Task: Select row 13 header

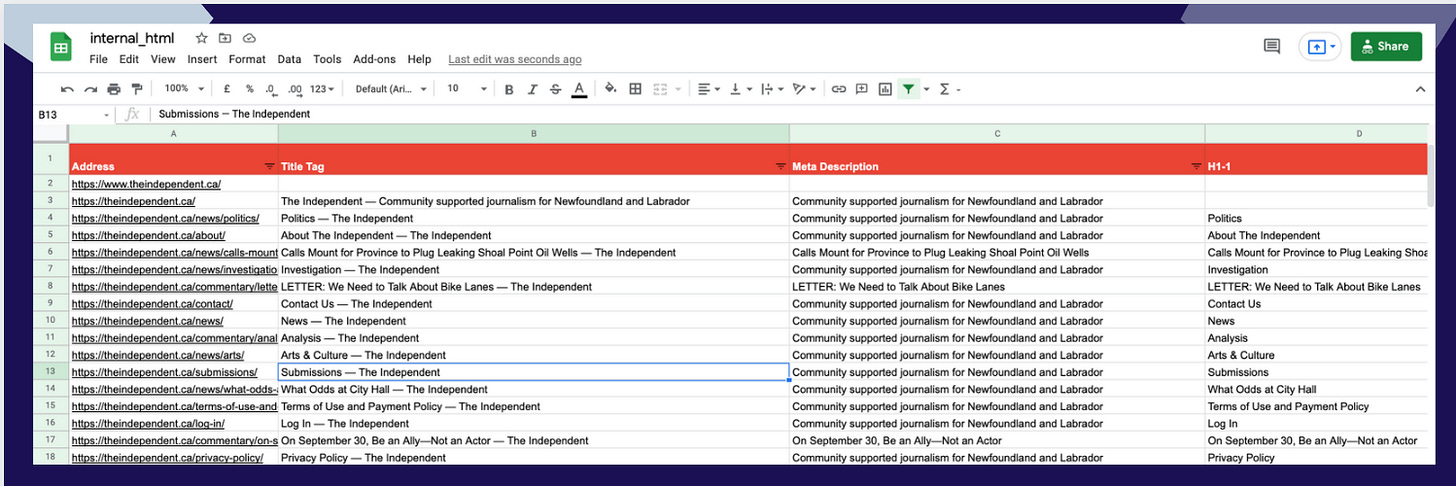Action: coord(49,372)
